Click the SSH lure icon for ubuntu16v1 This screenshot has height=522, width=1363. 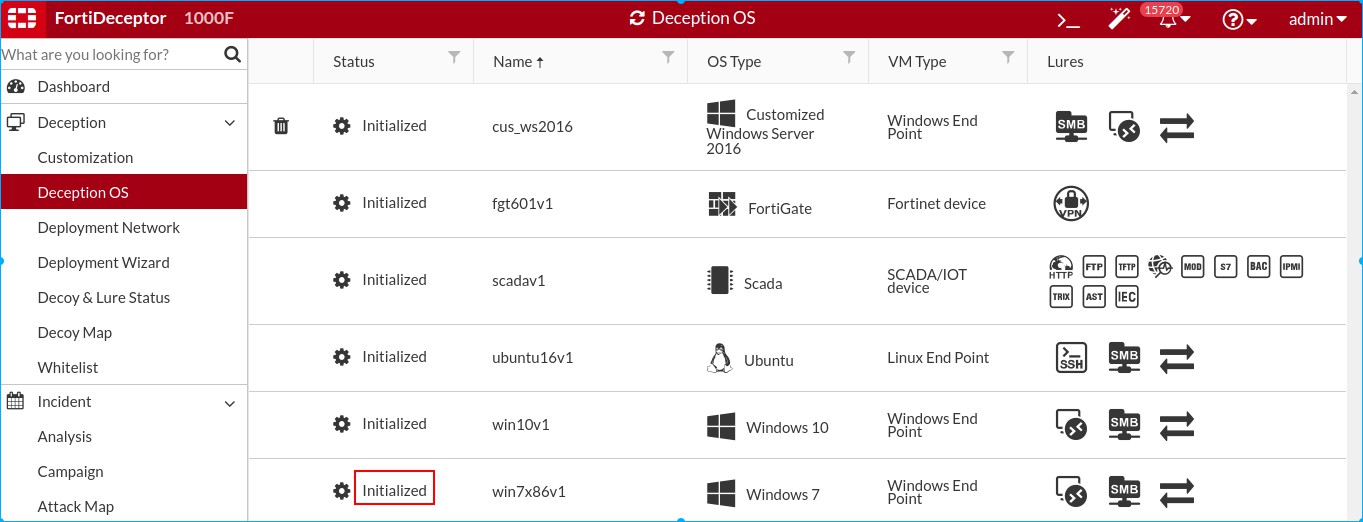coord(1071,358)
